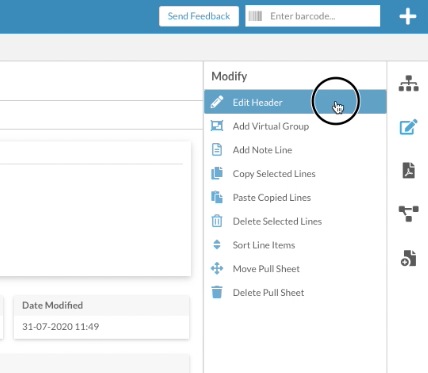Viewport: 428px width, 373px height.
Task: Click the solid trash icon beside Delete Pull Sheet
Action: click(217, 292)
